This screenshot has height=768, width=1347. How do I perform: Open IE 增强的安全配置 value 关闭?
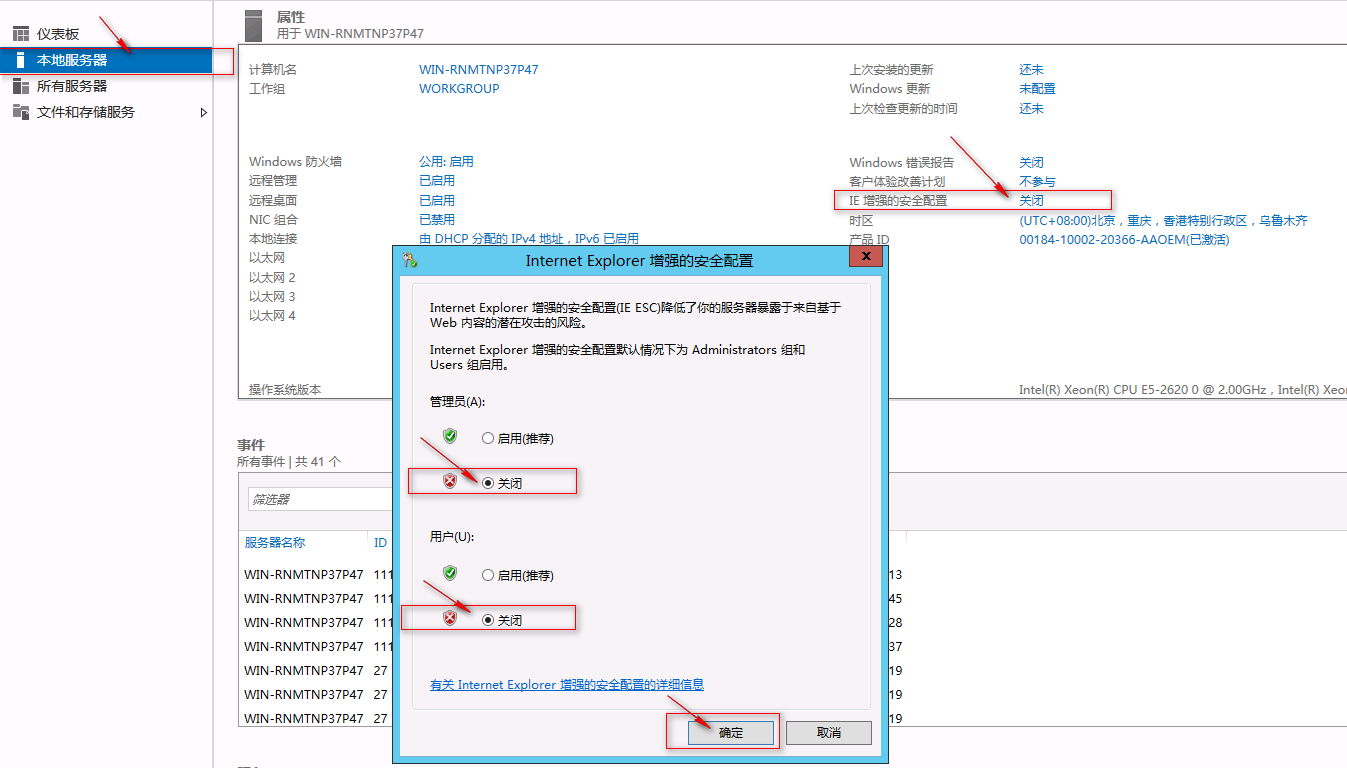coord(1031,200)
